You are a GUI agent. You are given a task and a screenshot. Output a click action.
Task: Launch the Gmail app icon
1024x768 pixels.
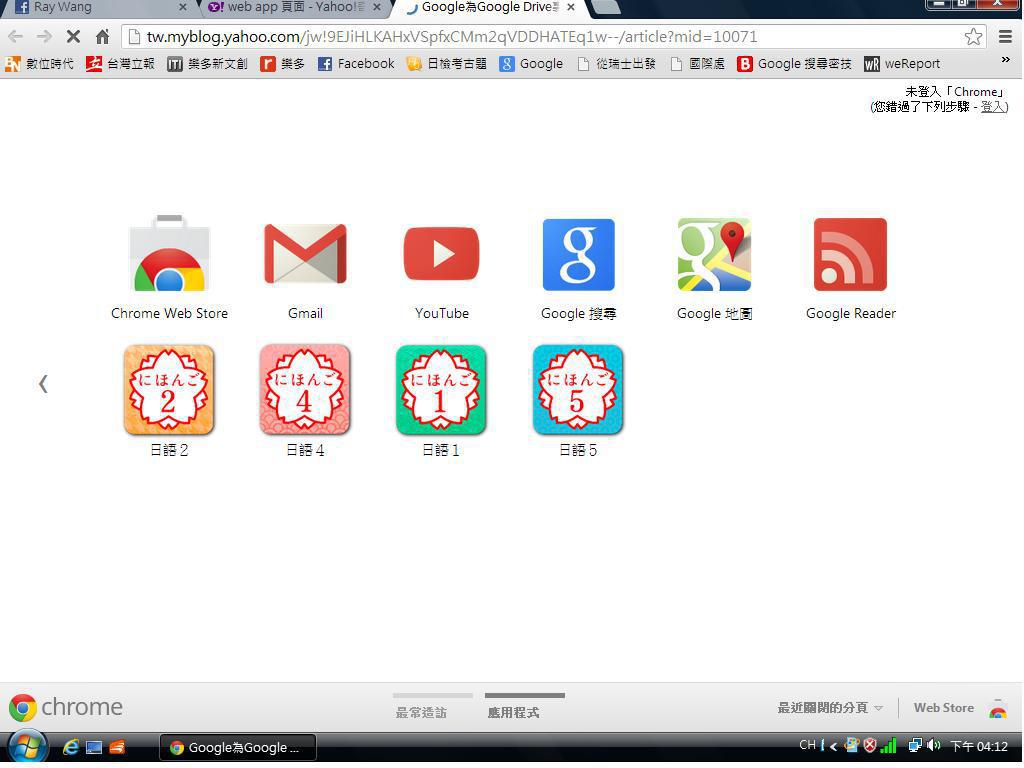point(305,254)
